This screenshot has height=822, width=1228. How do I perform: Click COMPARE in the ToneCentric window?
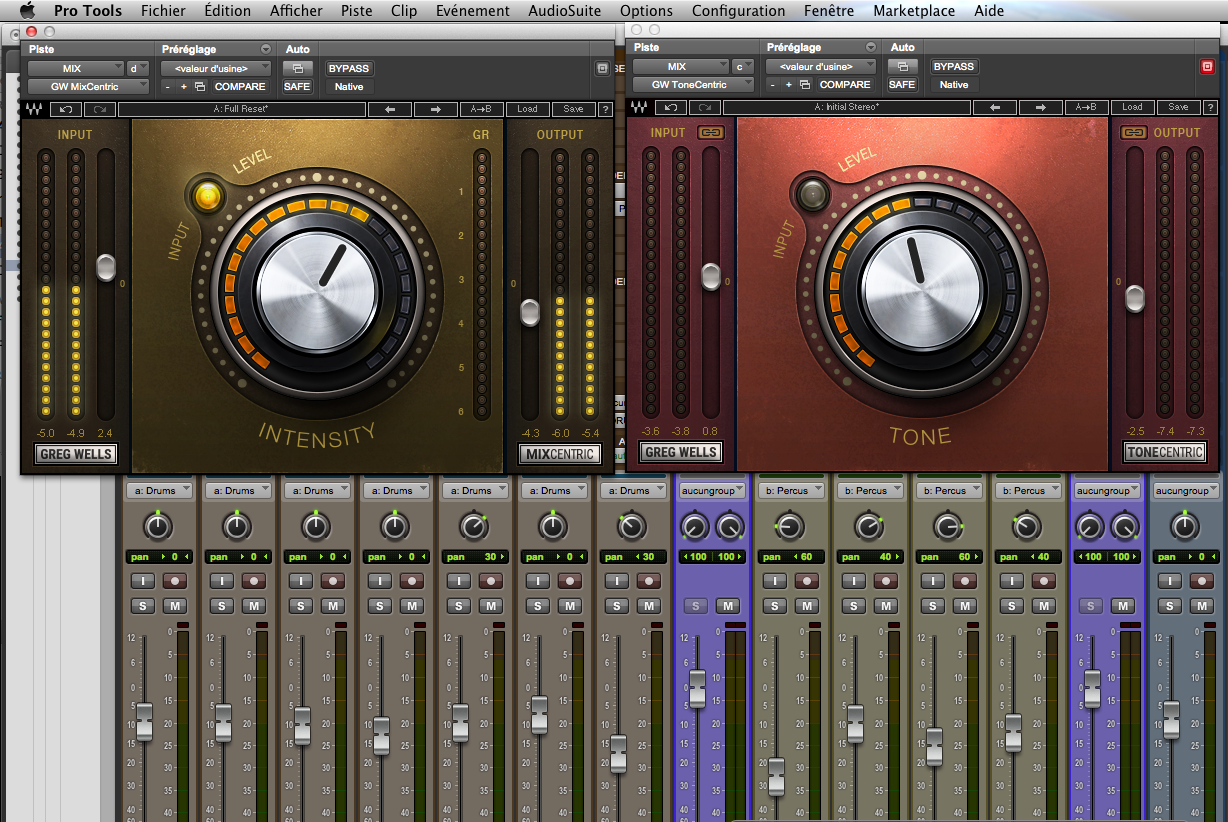click(x=845, y=85)
